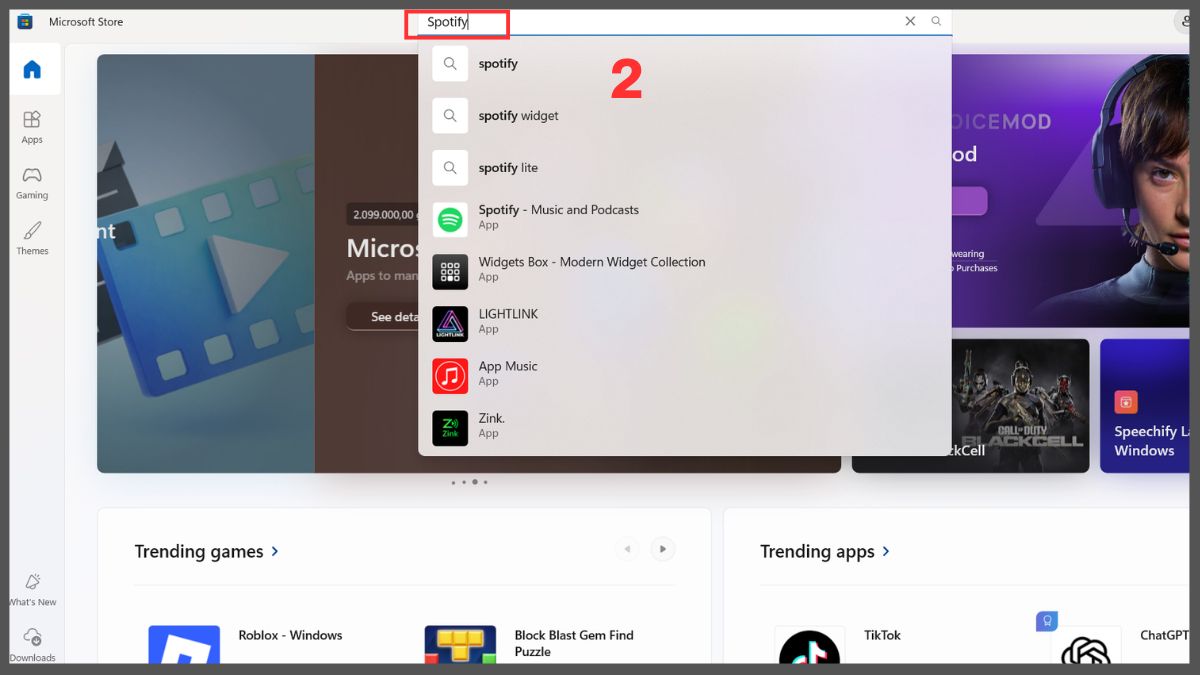Click the blue badge above ChatGPT
Screen dimensions: 1200x675
(1047, 621)
